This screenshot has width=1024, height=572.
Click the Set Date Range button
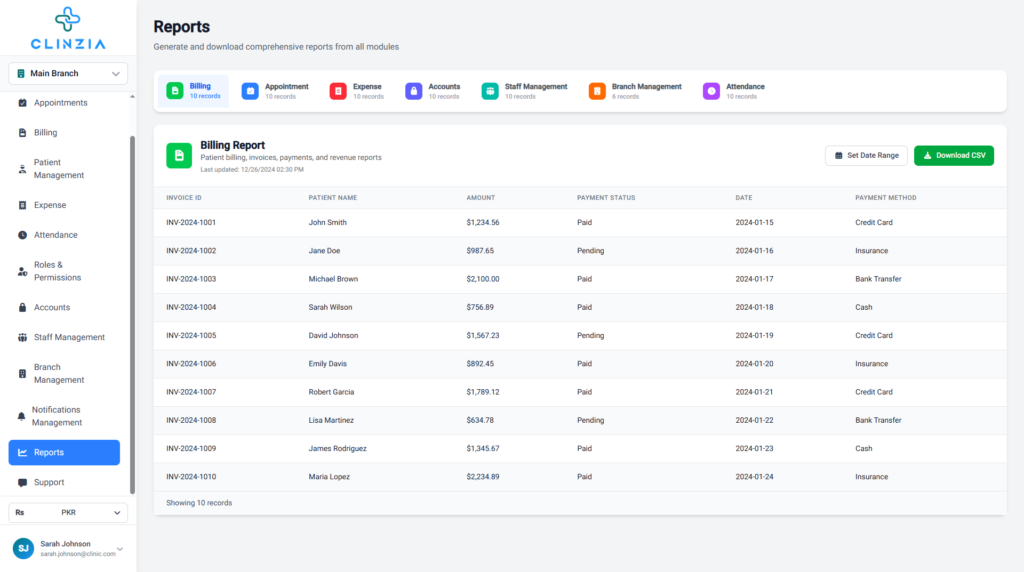pyautogui.click(x=866, y=155)
